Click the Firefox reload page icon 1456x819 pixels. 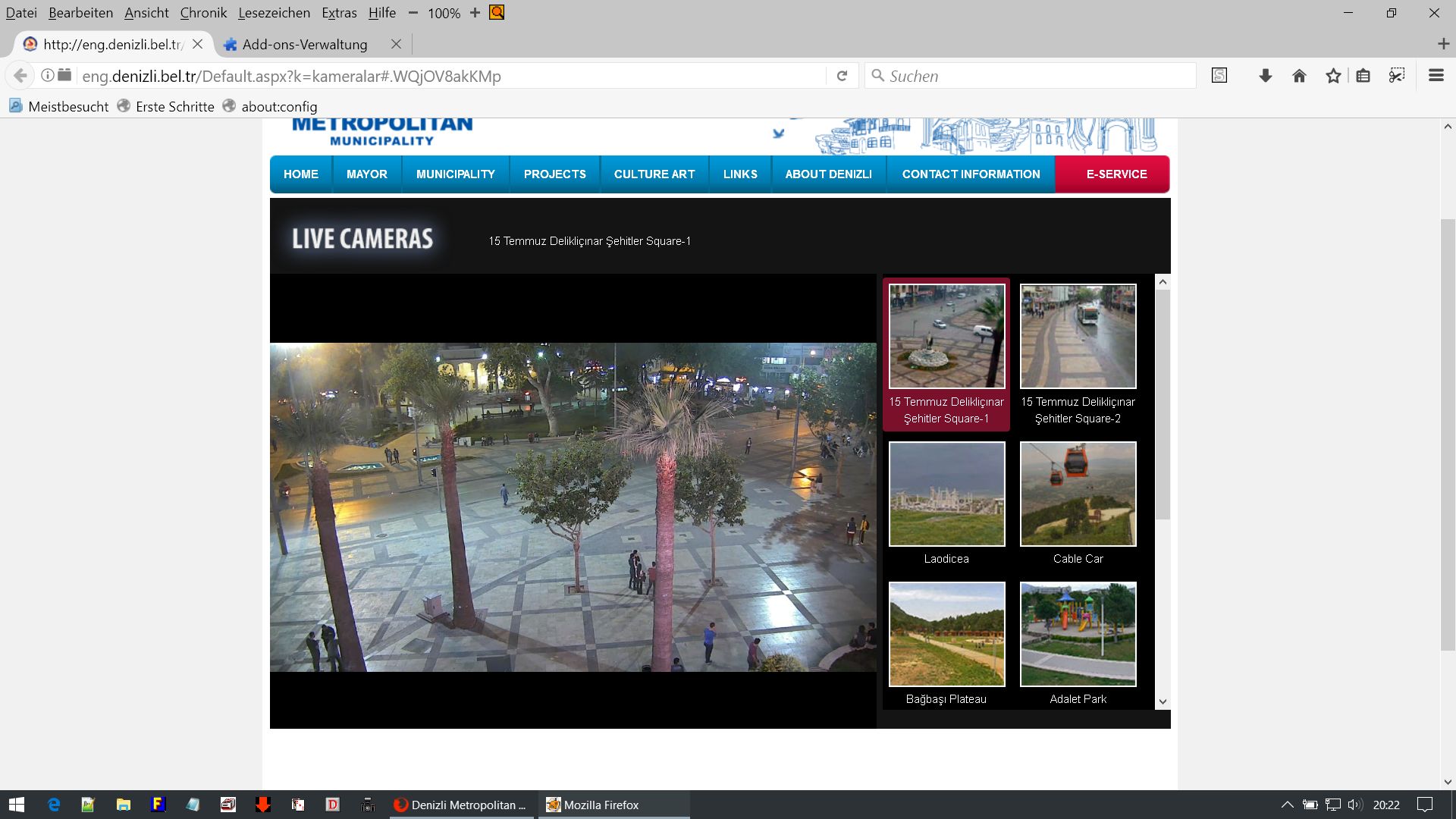pyautogui.click(x=842, y=76)
